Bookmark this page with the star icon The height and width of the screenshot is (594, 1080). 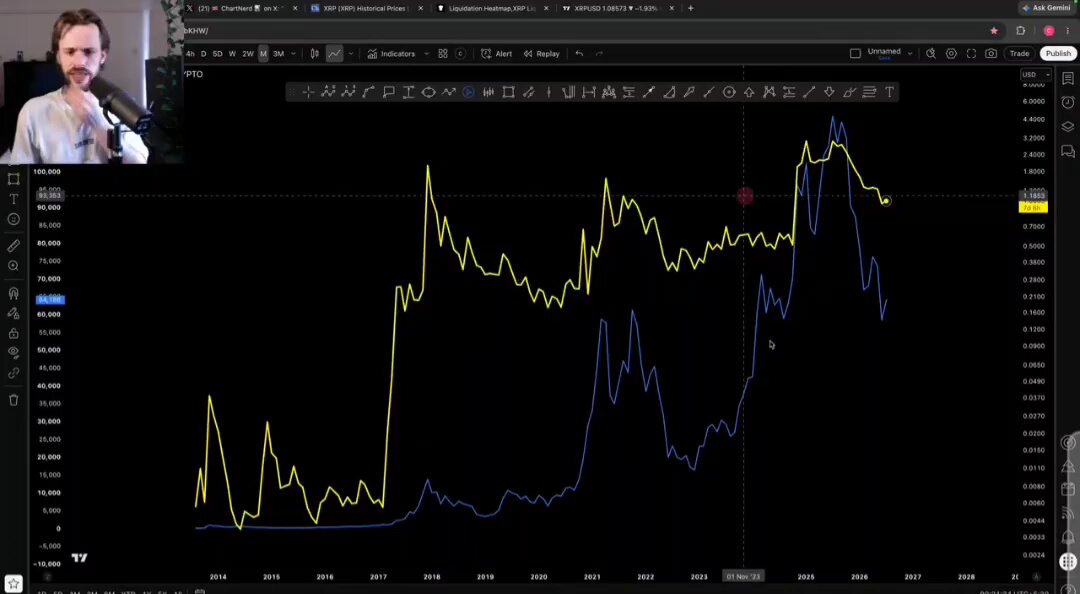(x=993, y=31)
